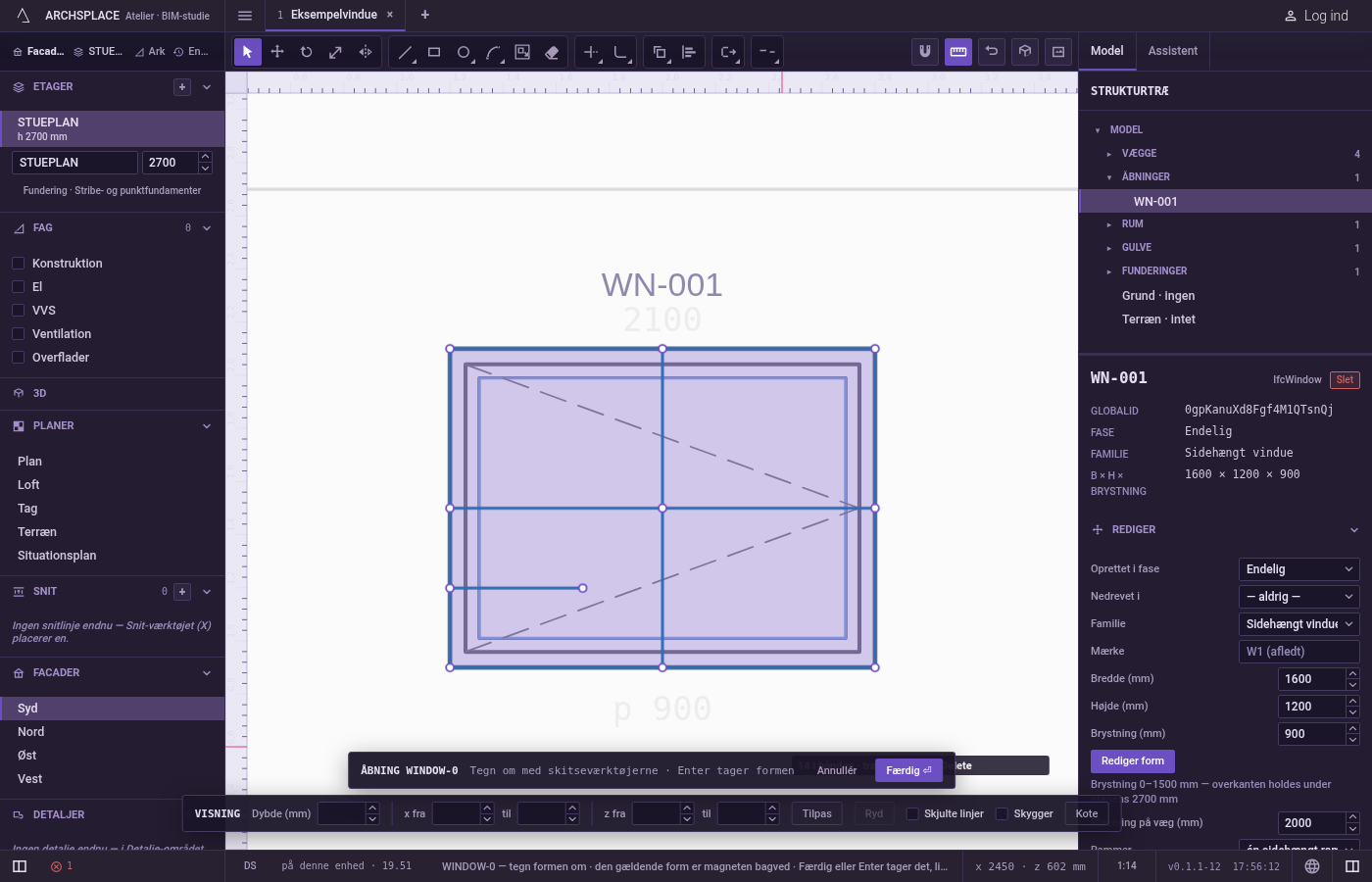Viewport: 1372px width, 882px height.
Task: Toggle the magnet snapping icon
Action: (924, 52)
